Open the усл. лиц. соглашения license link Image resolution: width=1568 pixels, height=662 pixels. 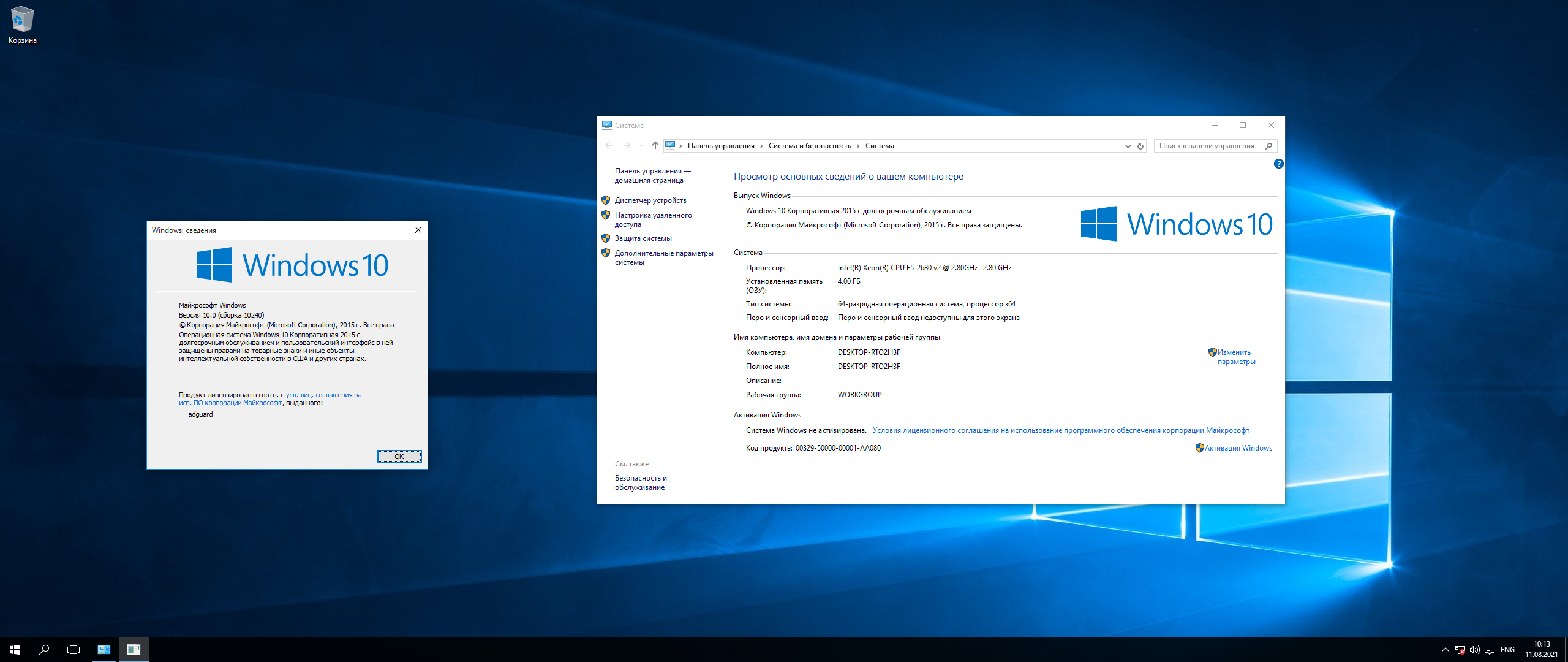[x=323, y=395]
